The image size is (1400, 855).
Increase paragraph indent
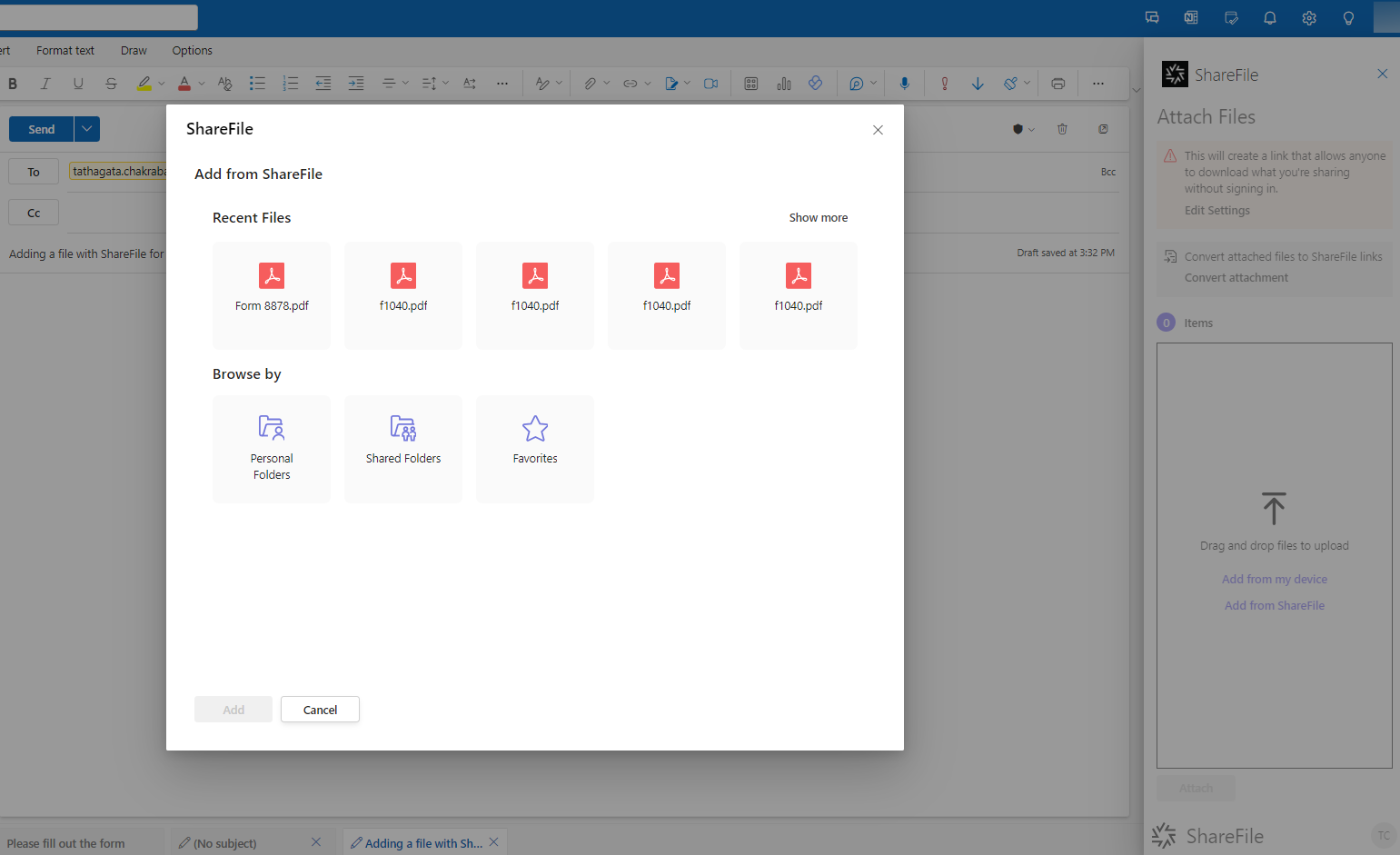pos(356,84)
